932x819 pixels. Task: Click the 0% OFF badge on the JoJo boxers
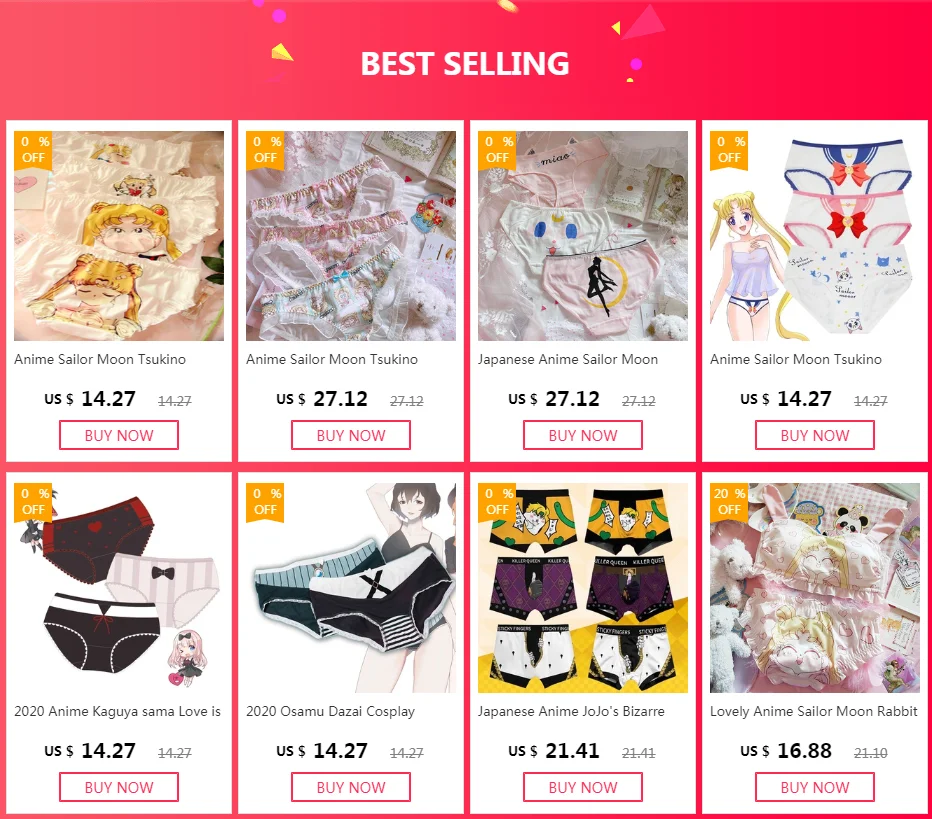498,502
